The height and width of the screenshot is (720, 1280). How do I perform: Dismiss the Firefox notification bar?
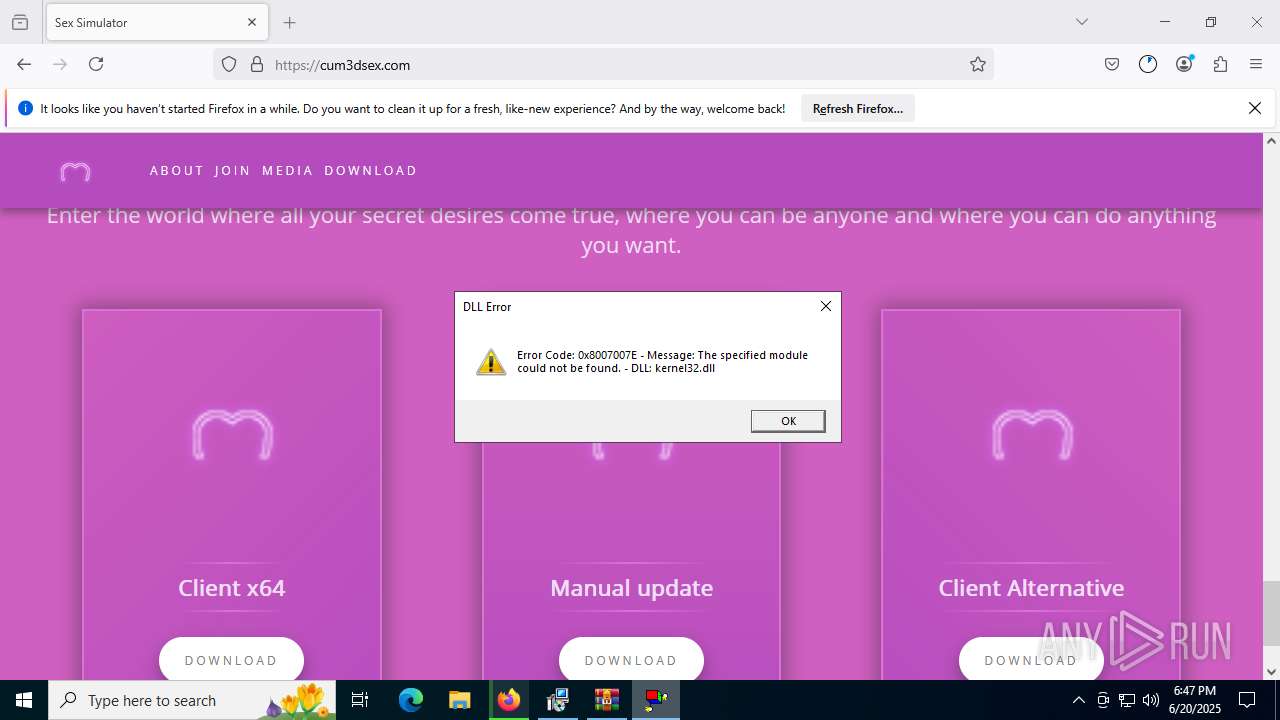1255,108
